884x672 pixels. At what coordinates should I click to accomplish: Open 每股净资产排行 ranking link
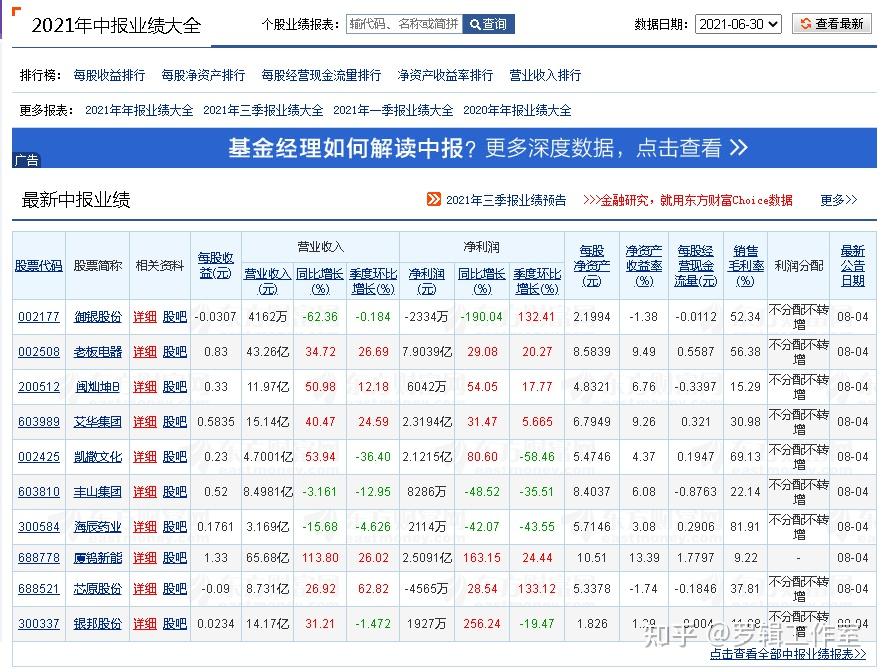point(203,75)
